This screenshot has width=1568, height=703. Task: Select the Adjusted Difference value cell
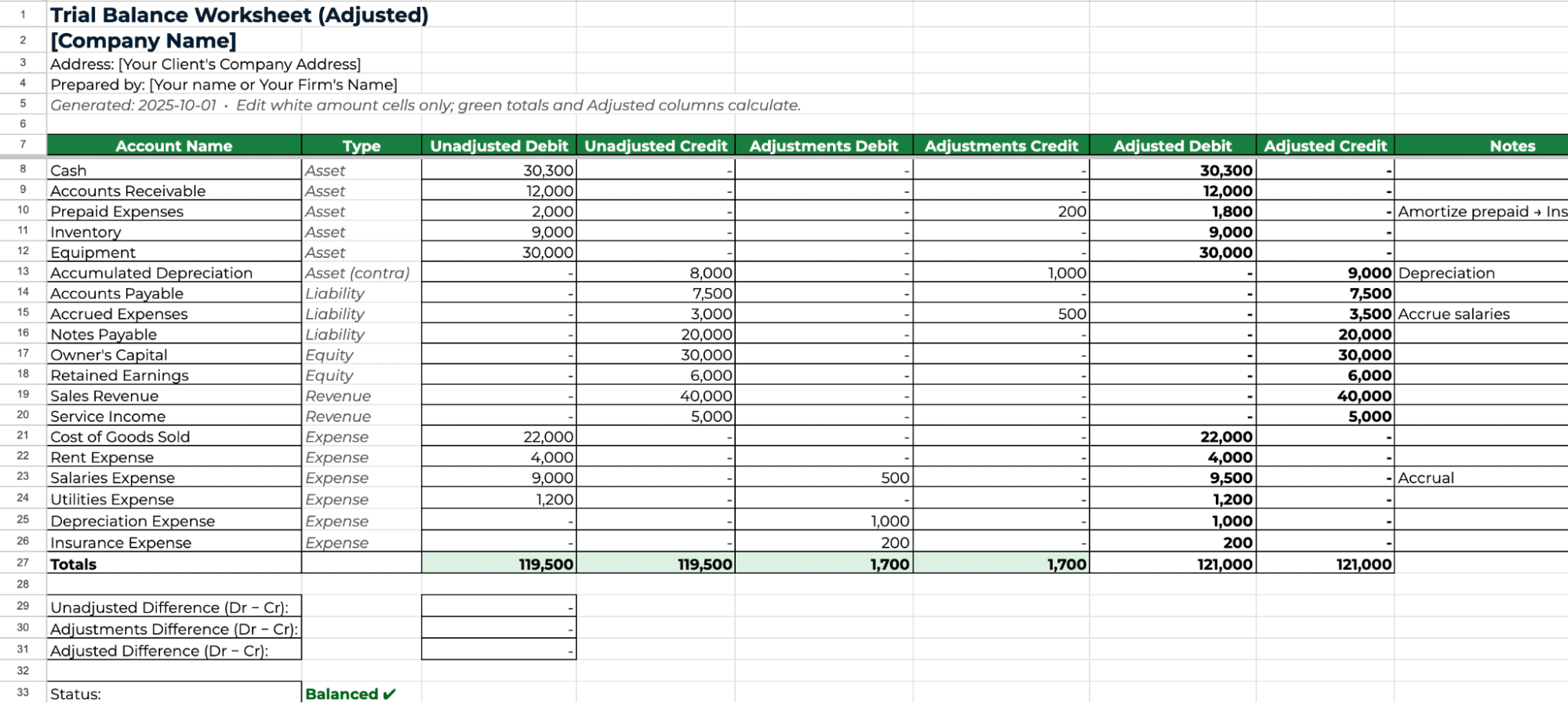(x=498, y=650)
